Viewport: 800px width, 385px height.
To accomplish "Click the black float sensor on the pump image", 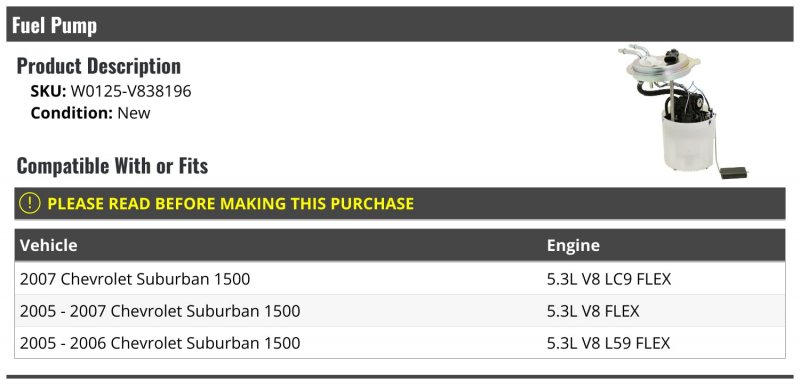I will [x=733, y=173].
